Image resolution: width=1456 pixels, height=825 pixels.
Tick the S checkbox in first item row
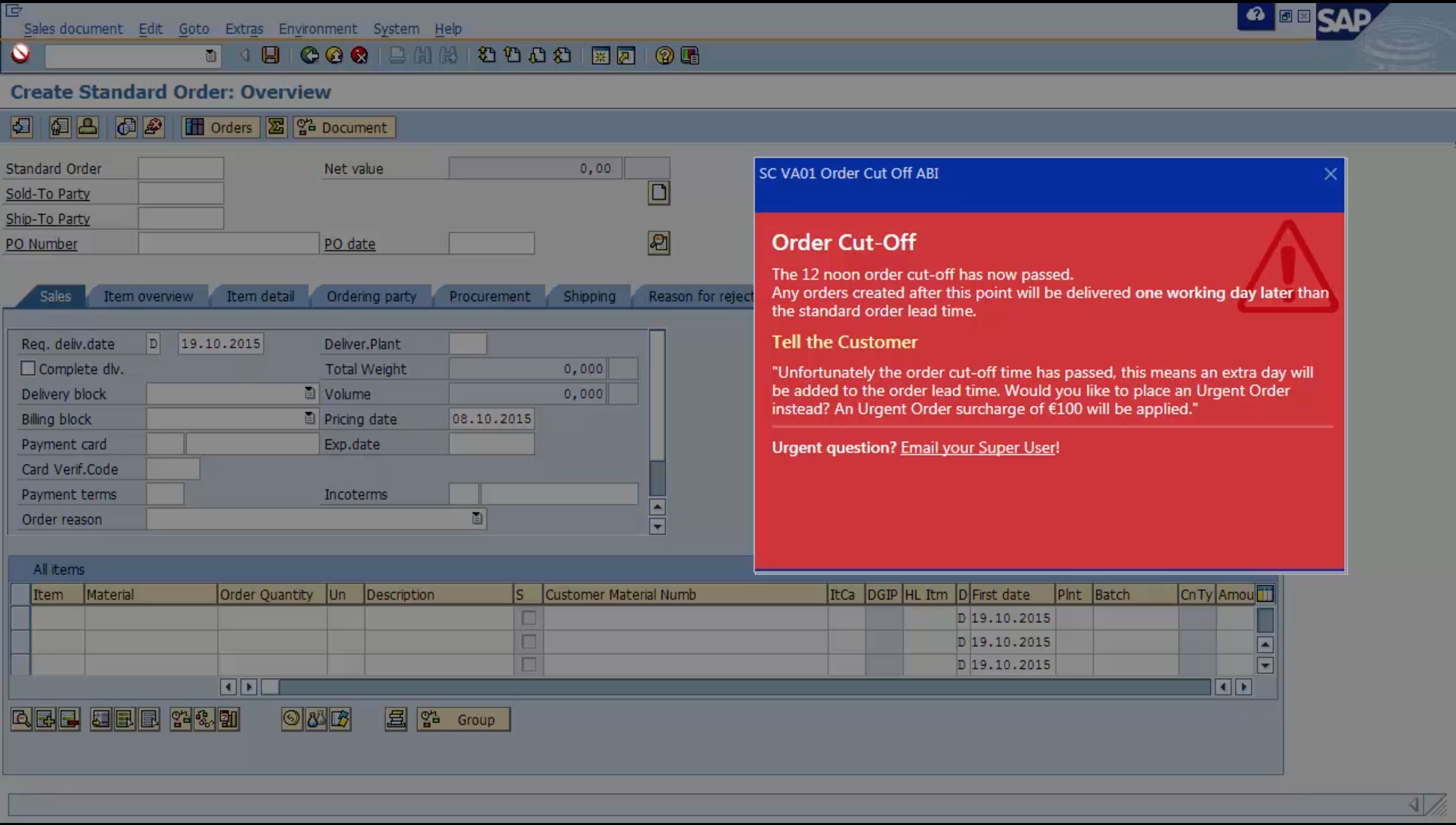(x=528, y=617)
